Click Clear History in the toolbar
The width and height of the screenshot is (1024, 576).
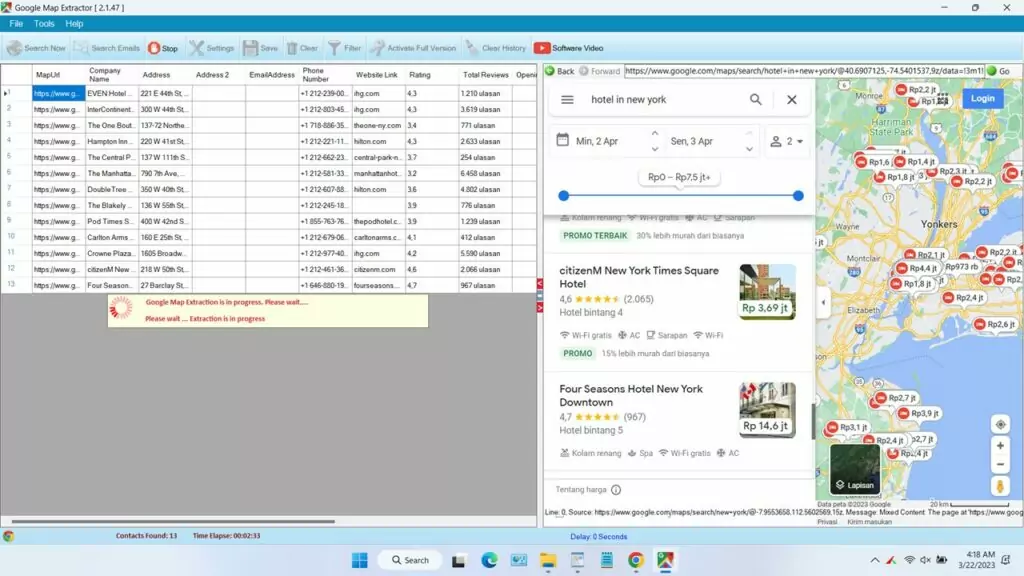[x=496, y=48]
